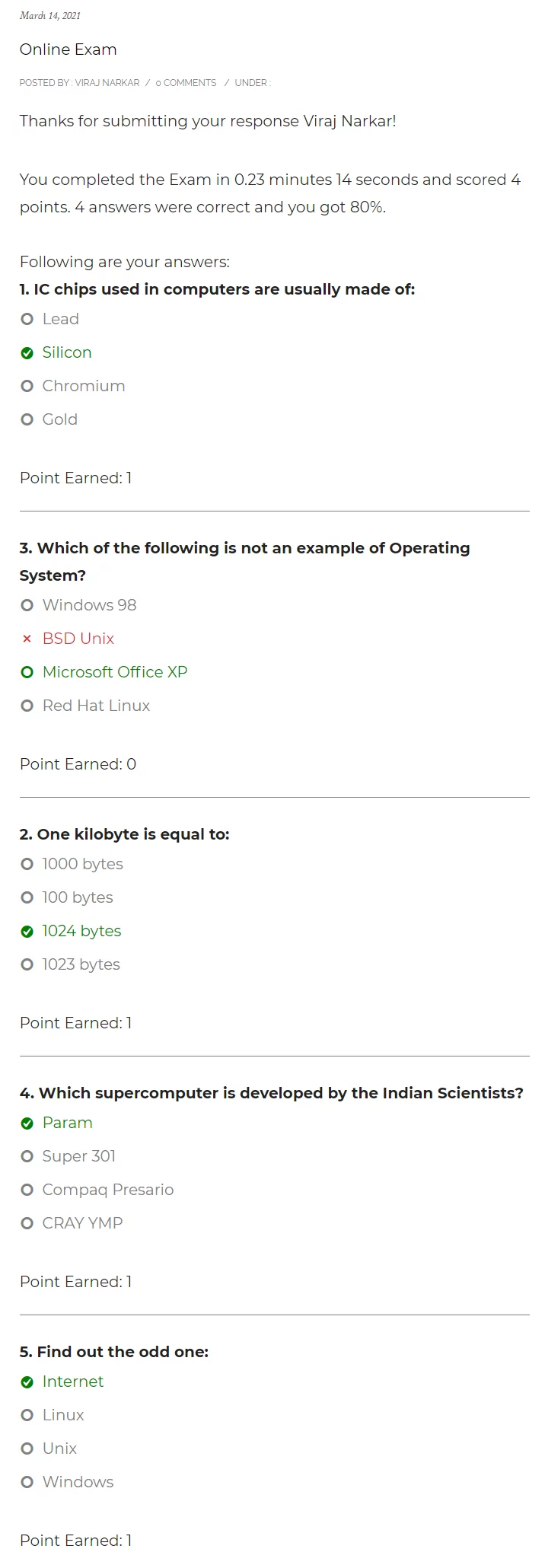Click the red cross icon beside BSD Unix

[x=27, y=639]
